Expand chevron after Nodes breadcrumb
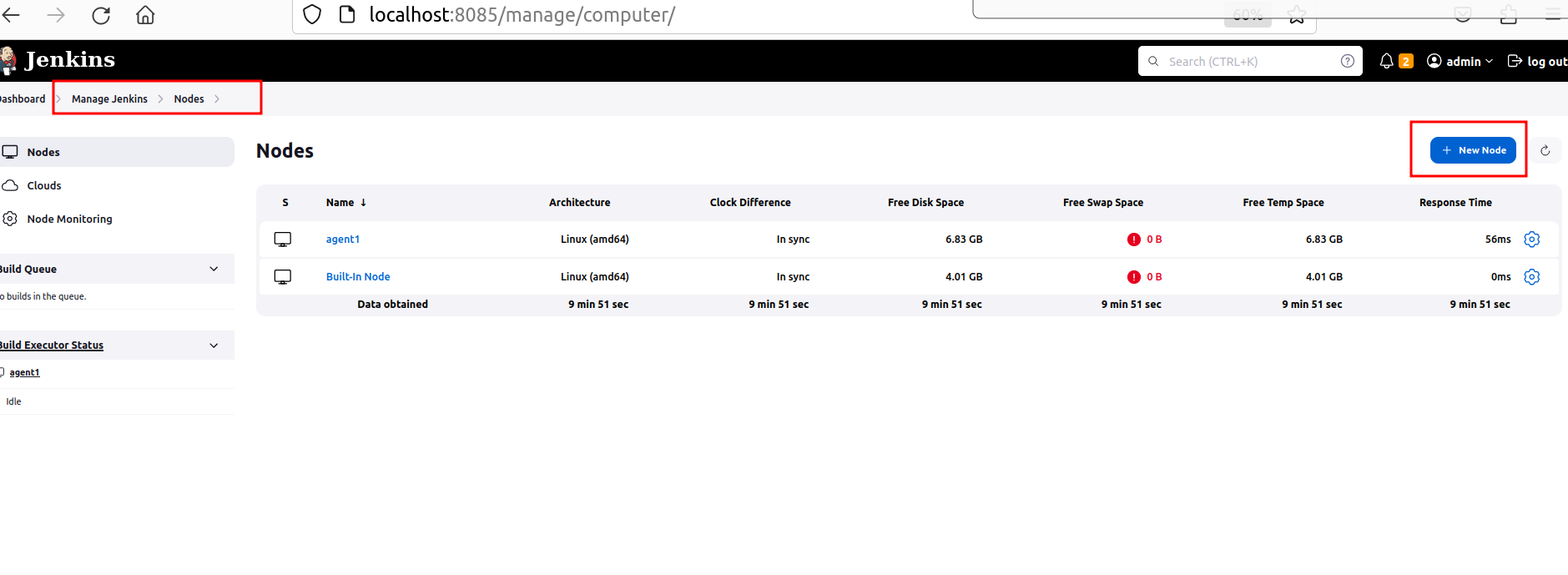Screen dimensions: 1568x575 pyautogui.click(x=217, y=98)
